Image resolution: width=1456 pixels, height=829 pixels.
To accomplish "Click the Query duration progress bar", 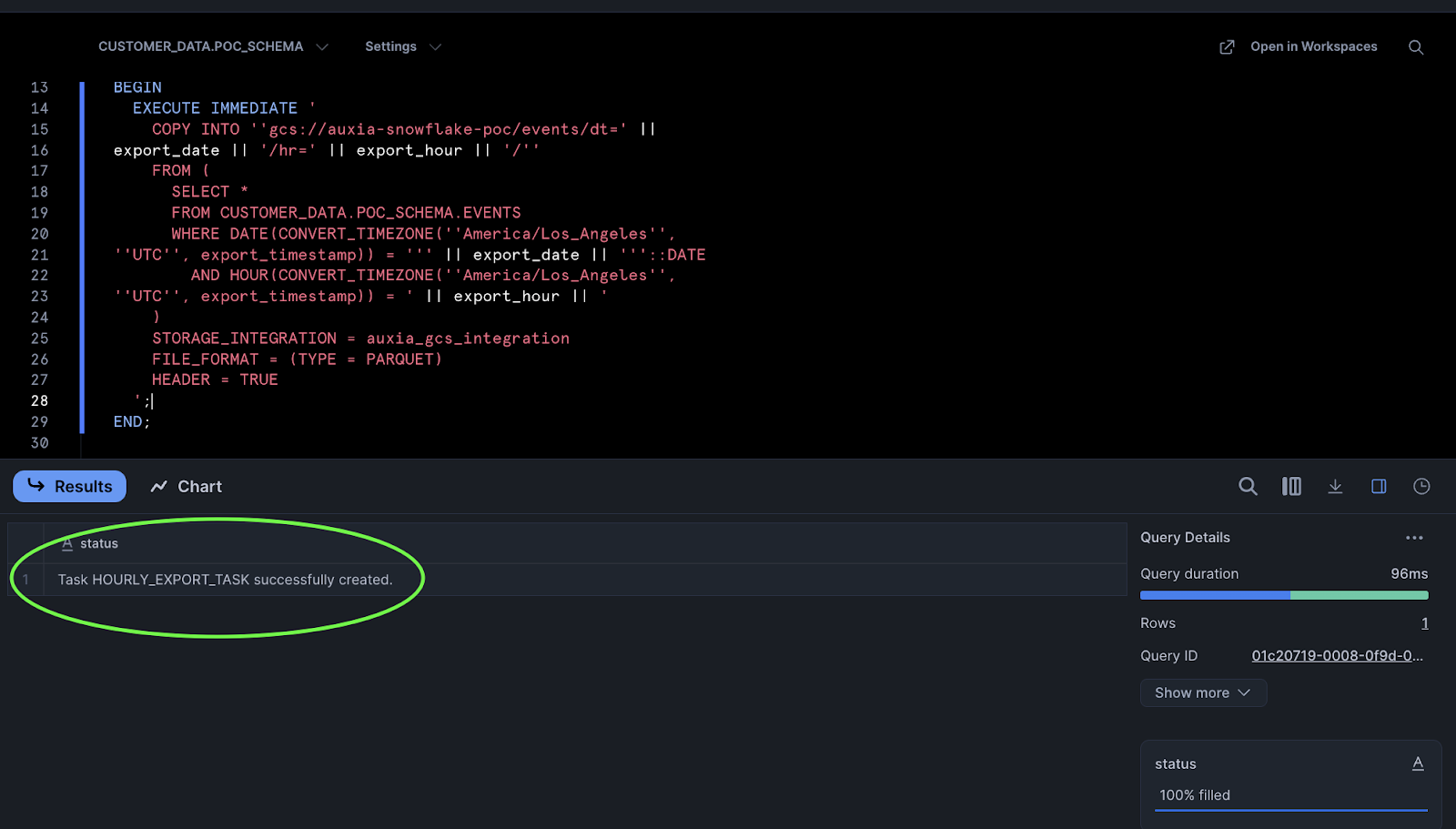I will (x=1284, y=595).
